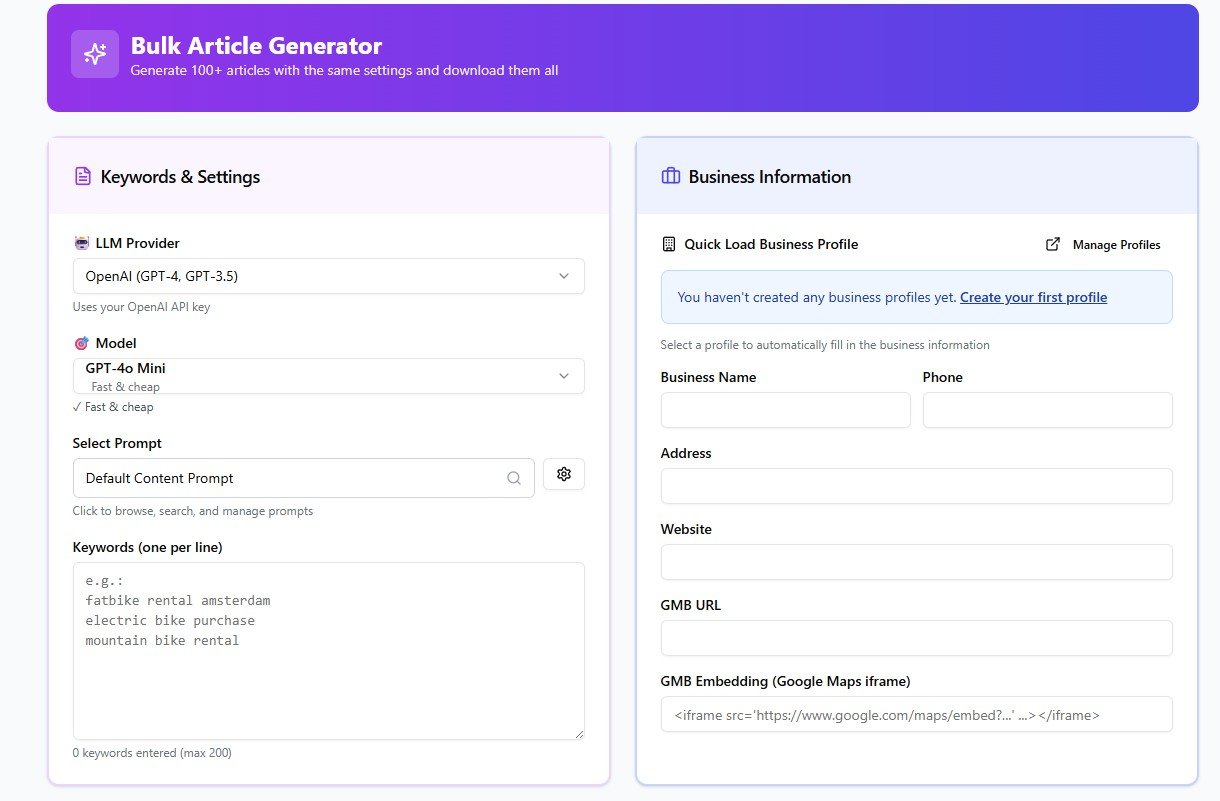Click the robot icon next to LLM Provider
The image size is (1220, 801).
coord(82,243)
